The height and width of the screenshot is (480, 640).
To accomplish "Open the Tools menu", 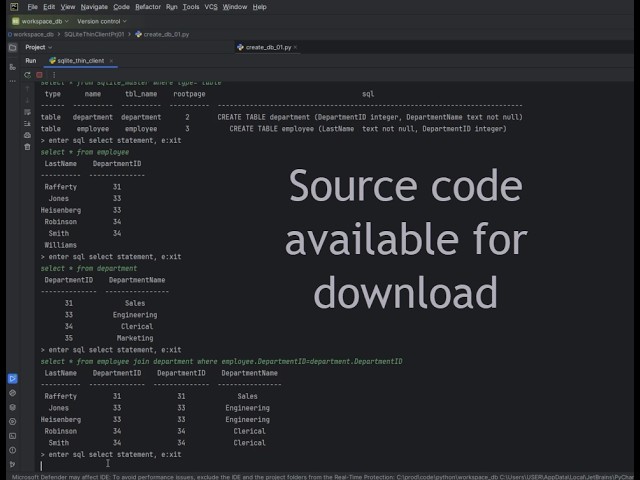I will point(191,7).
